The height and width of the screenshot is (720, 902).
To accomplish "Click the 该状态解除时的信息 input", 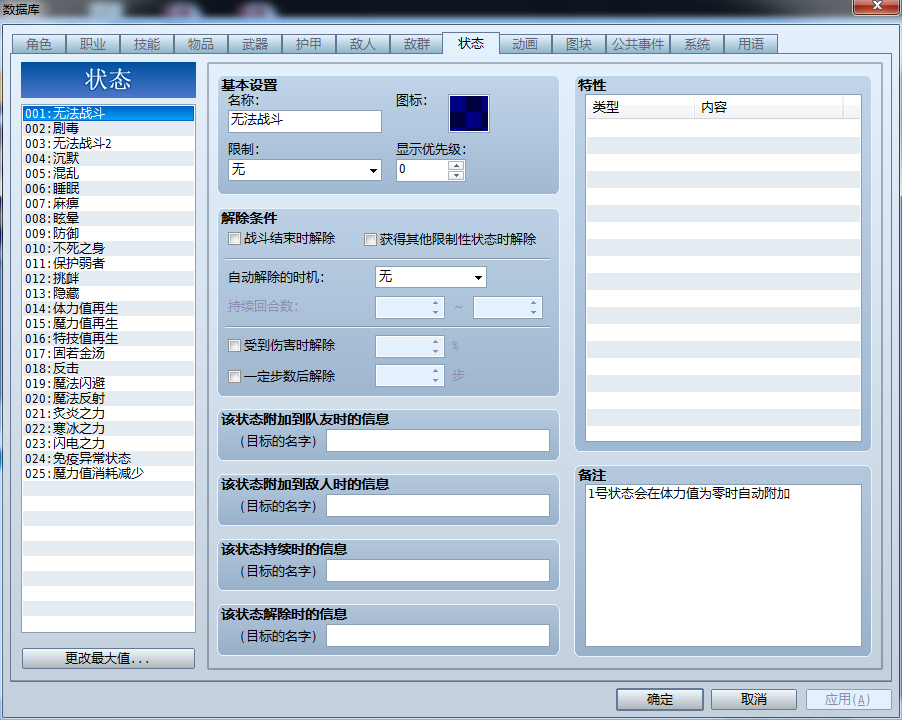I will 438,636.
